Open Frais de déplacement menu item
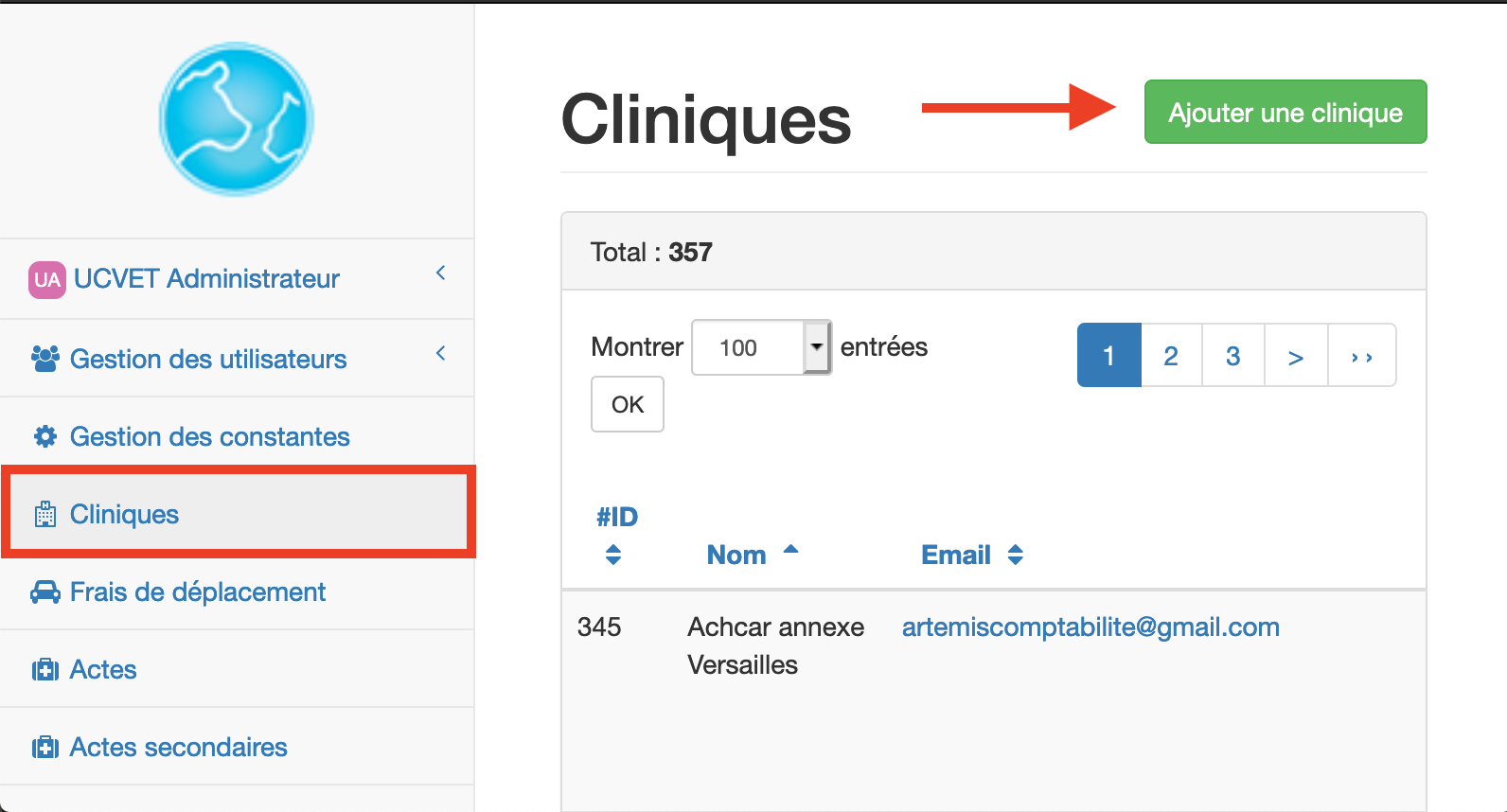 [x=198, y=592]
